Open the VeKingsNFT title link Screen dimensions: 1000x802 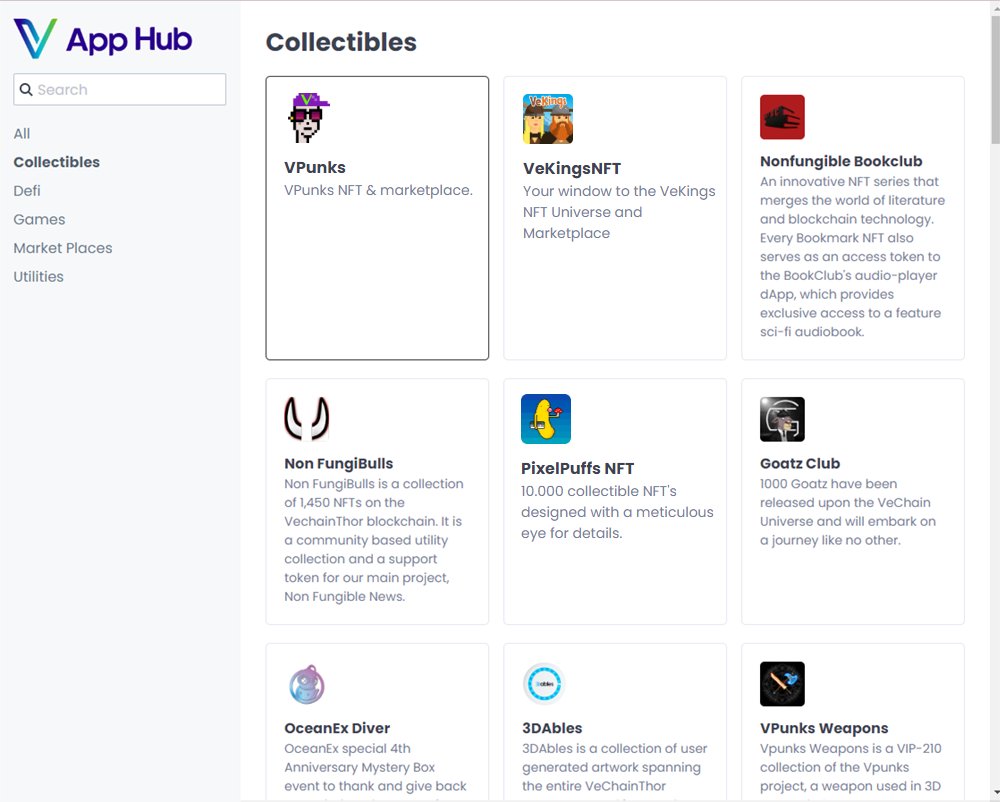[x=571, y=168]
